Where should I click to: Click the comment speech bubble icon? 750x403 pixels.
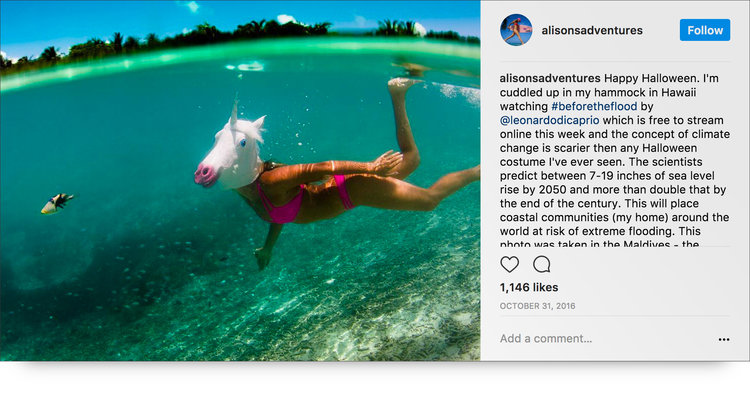[541, 264]
